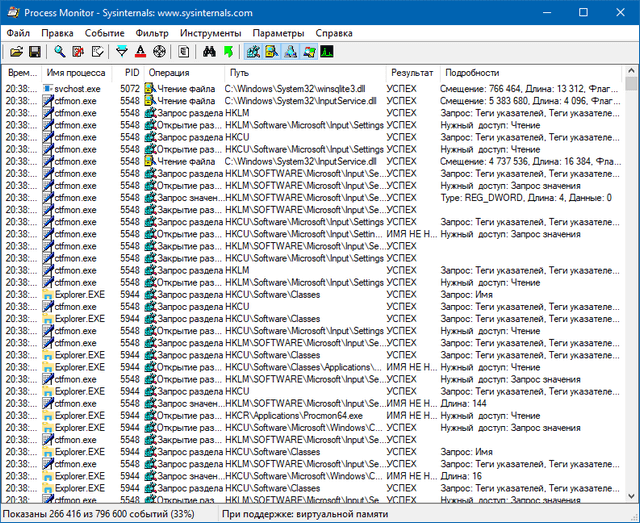Click the Open log file toolbar icon
The height and width of the screenshot is (523, 640).
[x=14, y=51]
